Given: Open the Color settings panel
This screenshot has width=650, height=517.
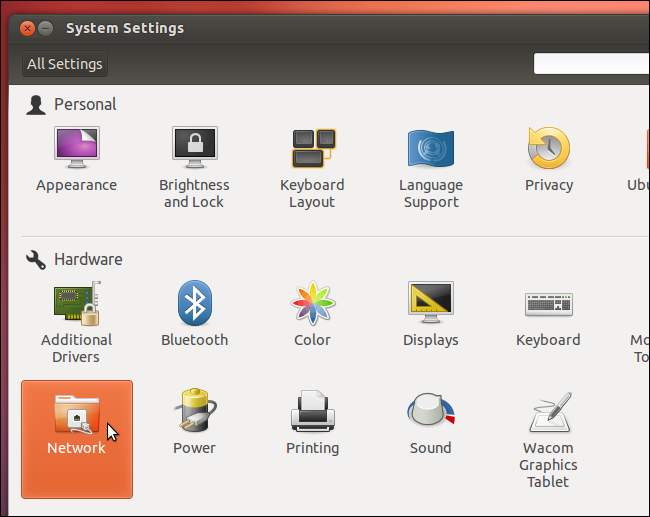Looking at the screenshot, I should [x=312, y=315].
